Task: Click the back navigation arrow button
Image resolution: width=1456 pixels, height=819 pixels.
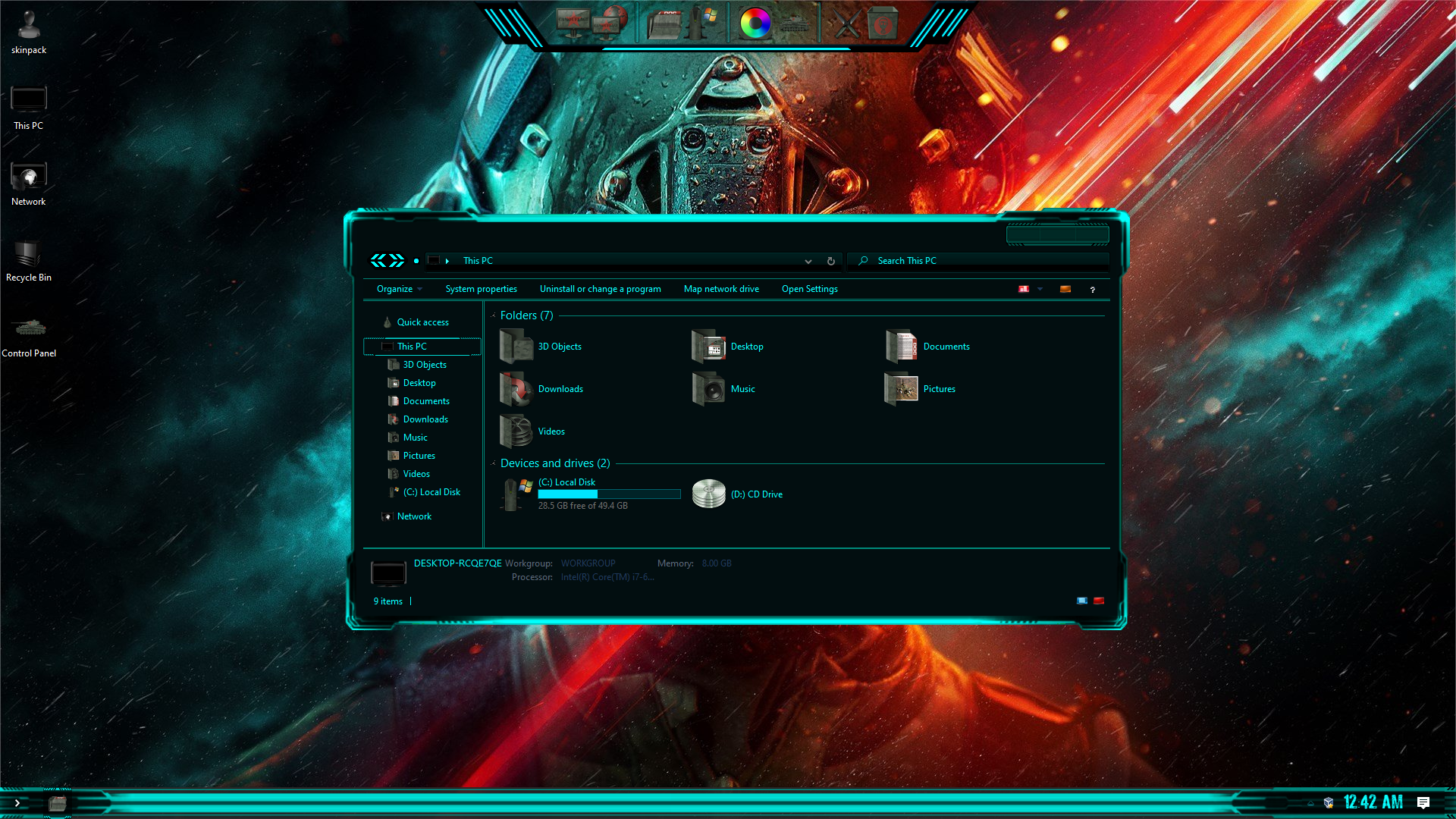Action: (378, 260)
